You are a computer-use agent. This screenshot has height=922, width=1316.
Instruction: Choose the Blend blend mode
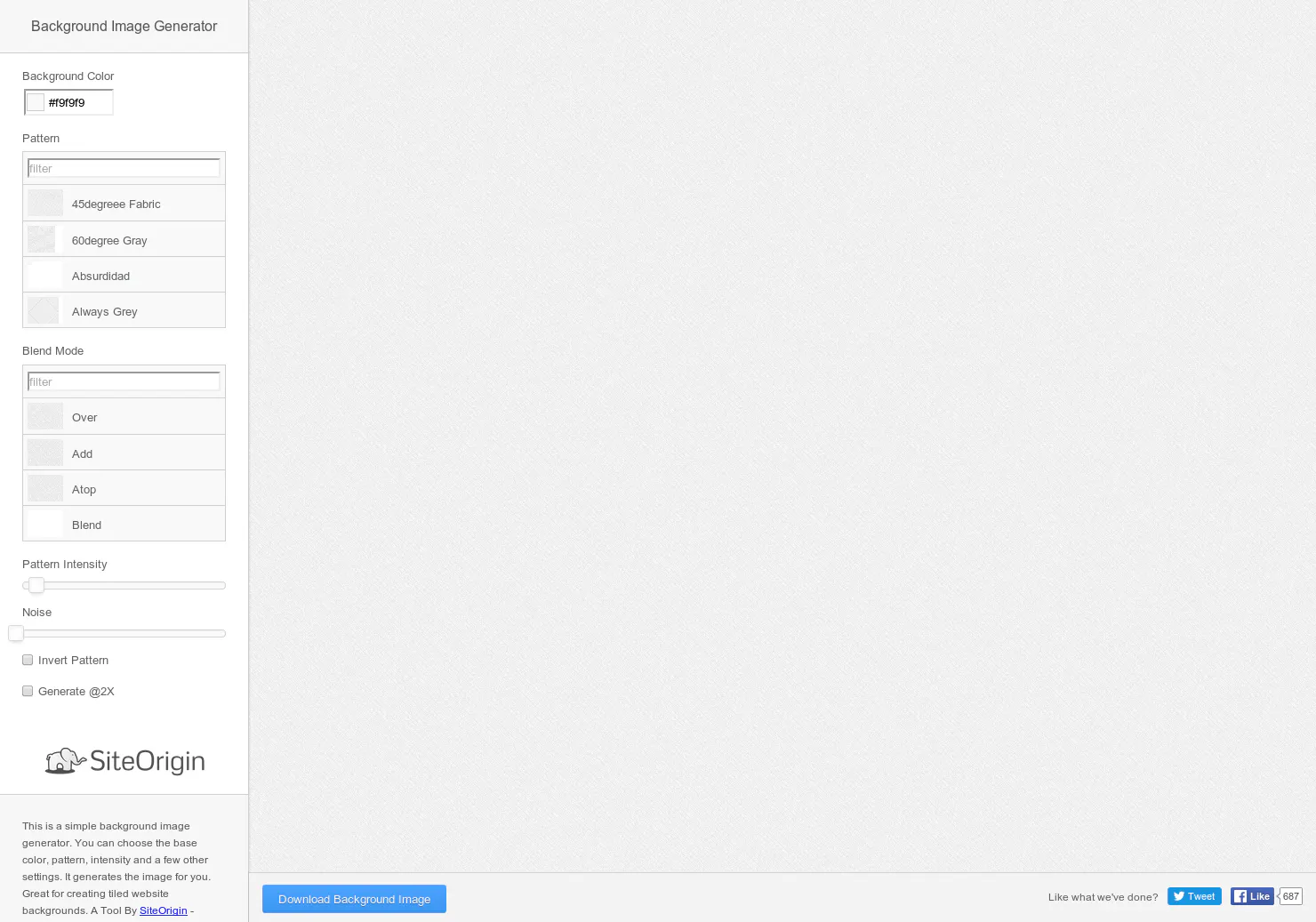click(124, 524)
